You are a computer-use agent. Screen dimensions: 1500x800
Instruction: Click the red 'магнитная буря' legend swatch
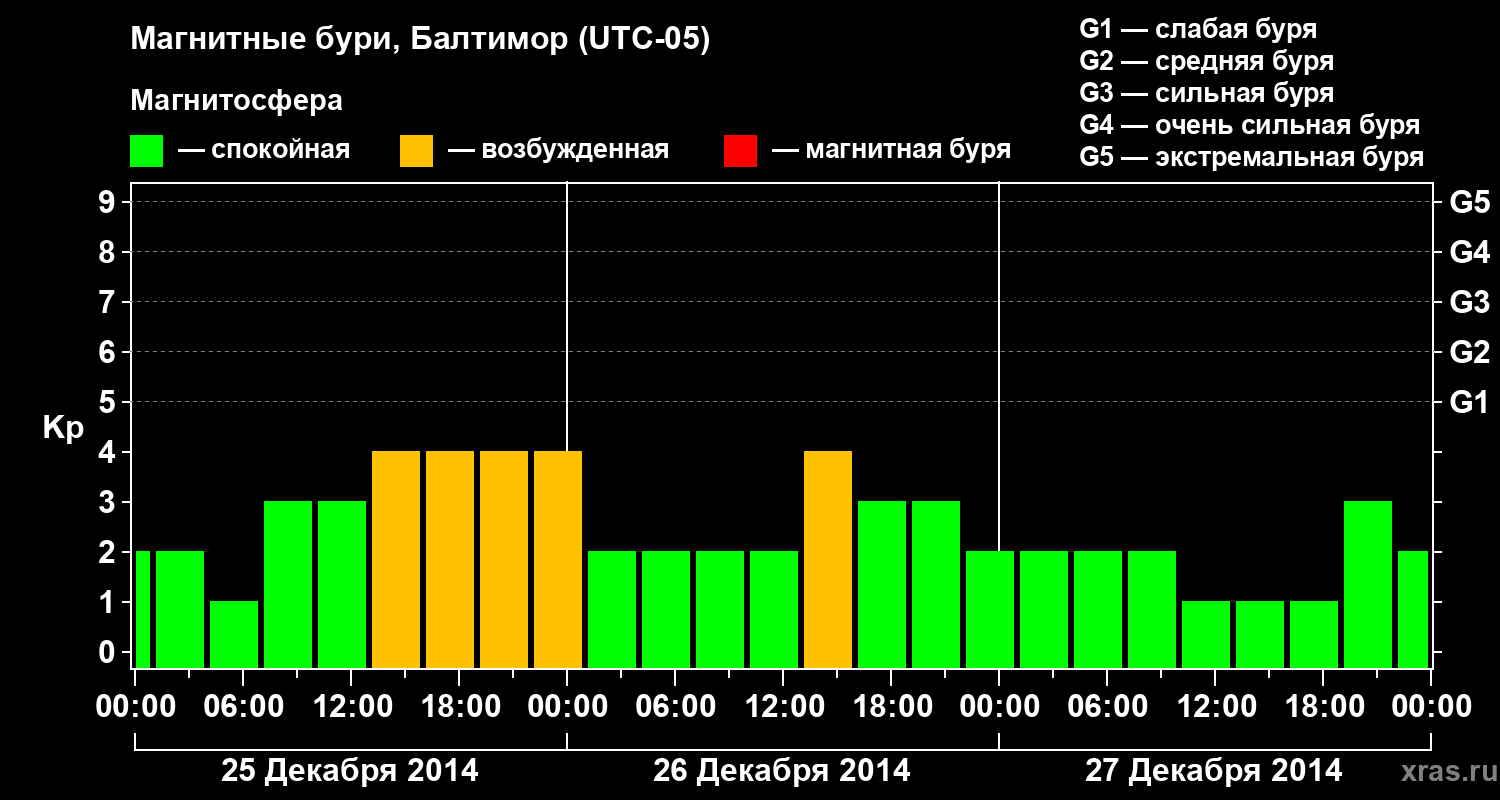740,151
